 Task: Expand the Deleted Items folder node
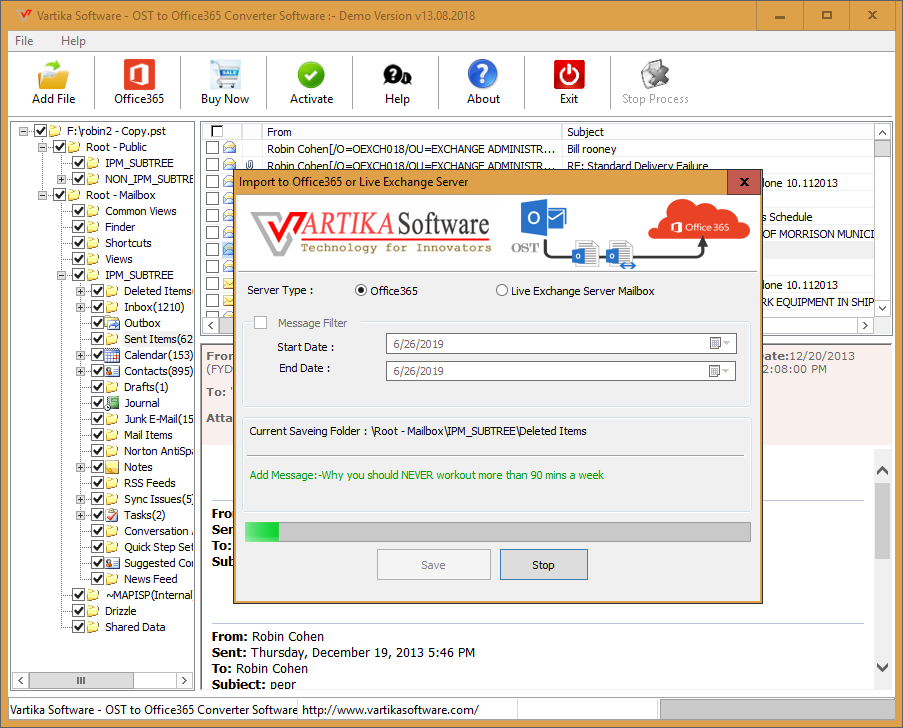tap(81, 291)
